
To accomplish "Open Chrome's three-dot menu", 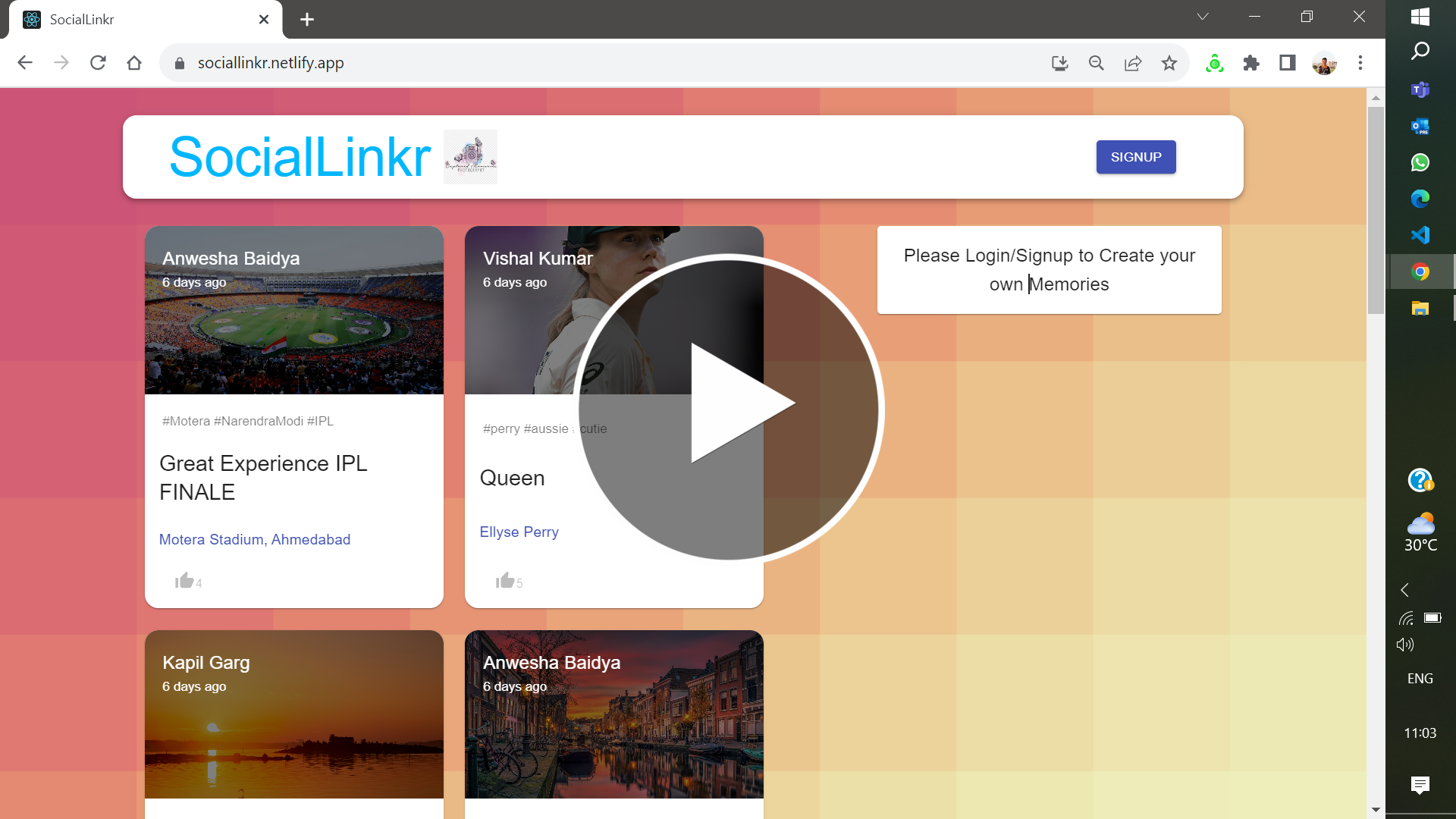I will [x=1361, y=63].
